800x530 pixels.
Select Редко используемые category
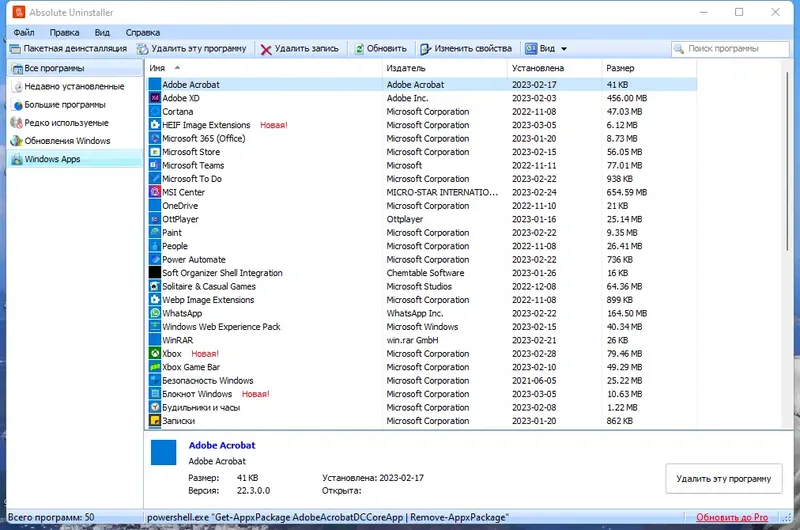tap(75, 123)
